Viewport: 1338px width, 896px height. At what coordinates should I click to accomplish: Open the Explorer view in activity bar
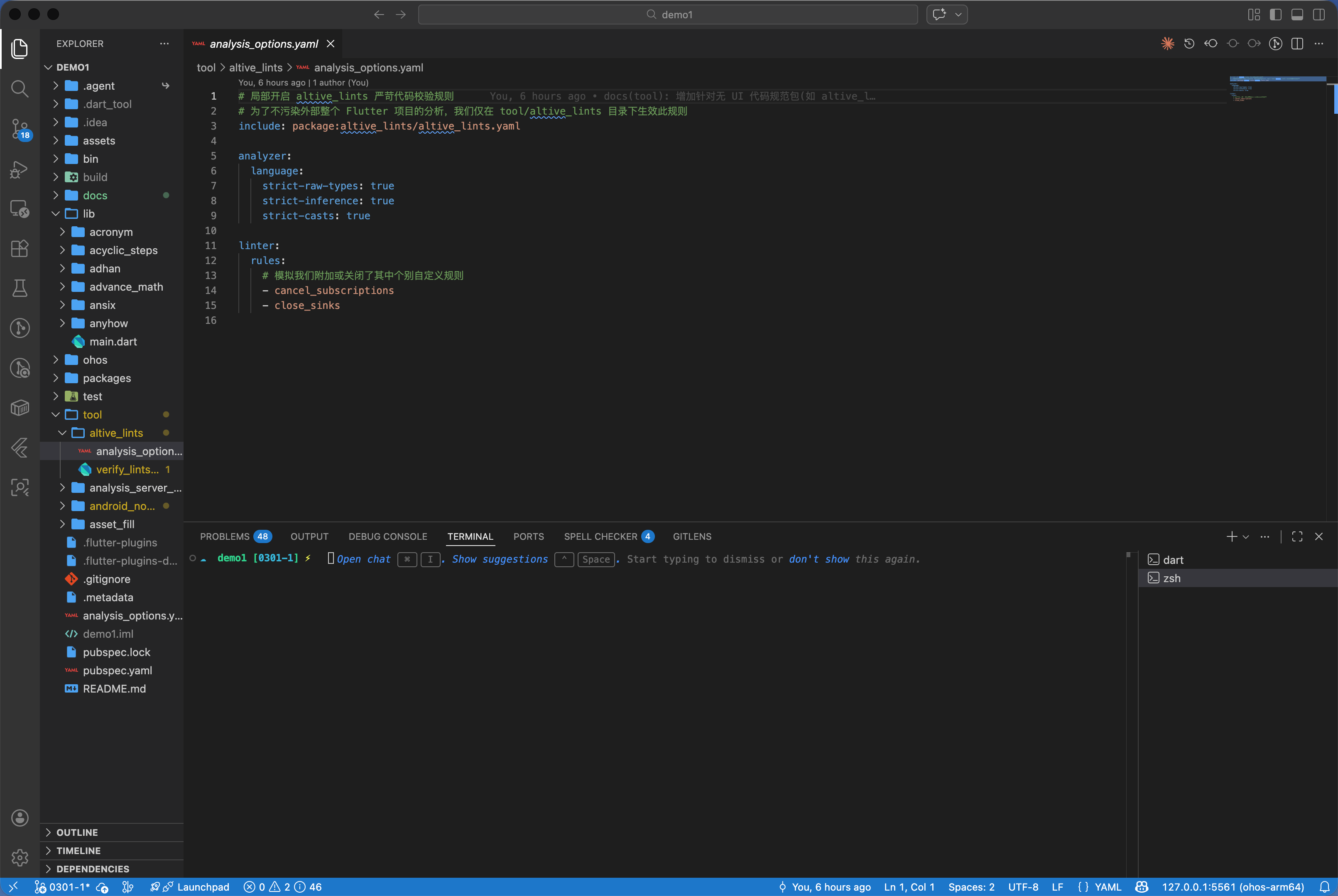pos(20,49)
